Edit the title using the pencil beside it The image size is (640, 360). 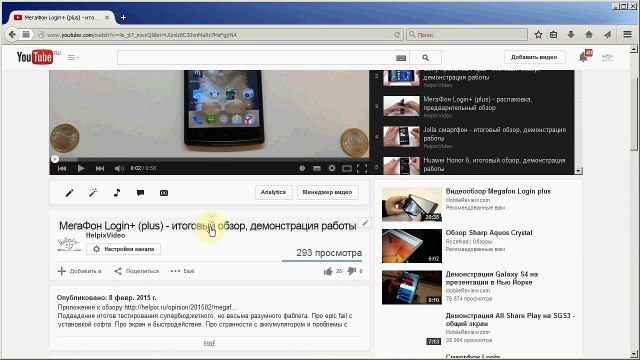(365, 222)
